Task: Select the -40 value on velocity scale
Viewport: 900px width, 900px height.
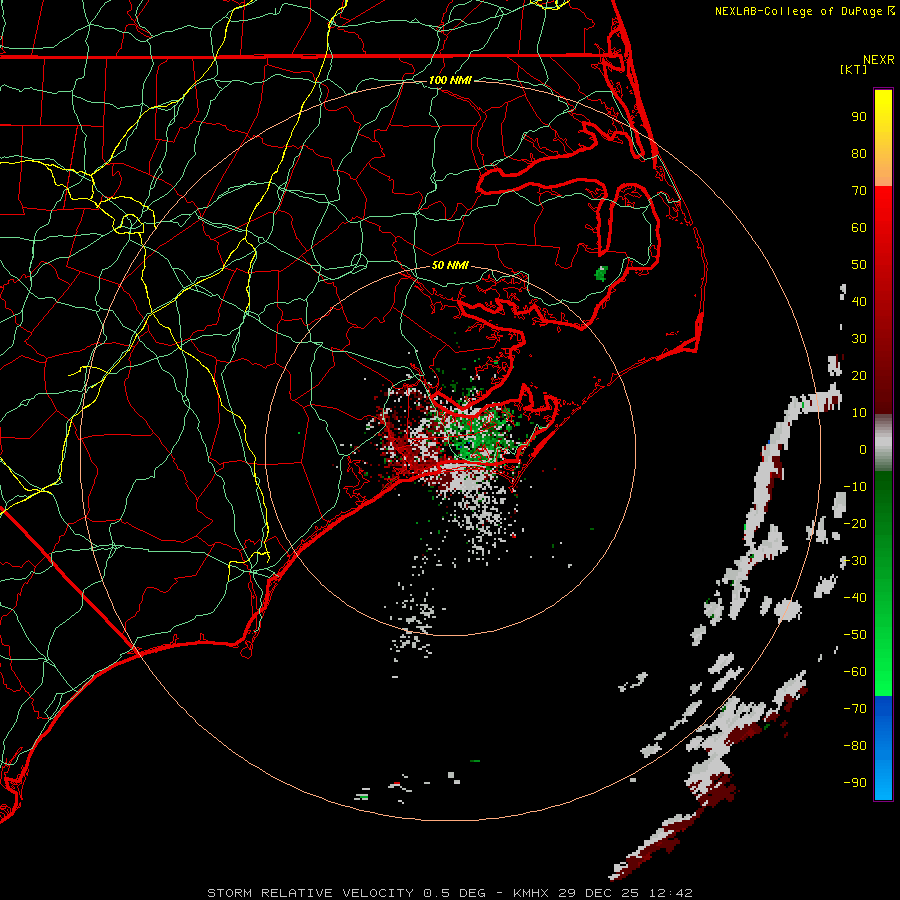Action: (x=855, y=598)
